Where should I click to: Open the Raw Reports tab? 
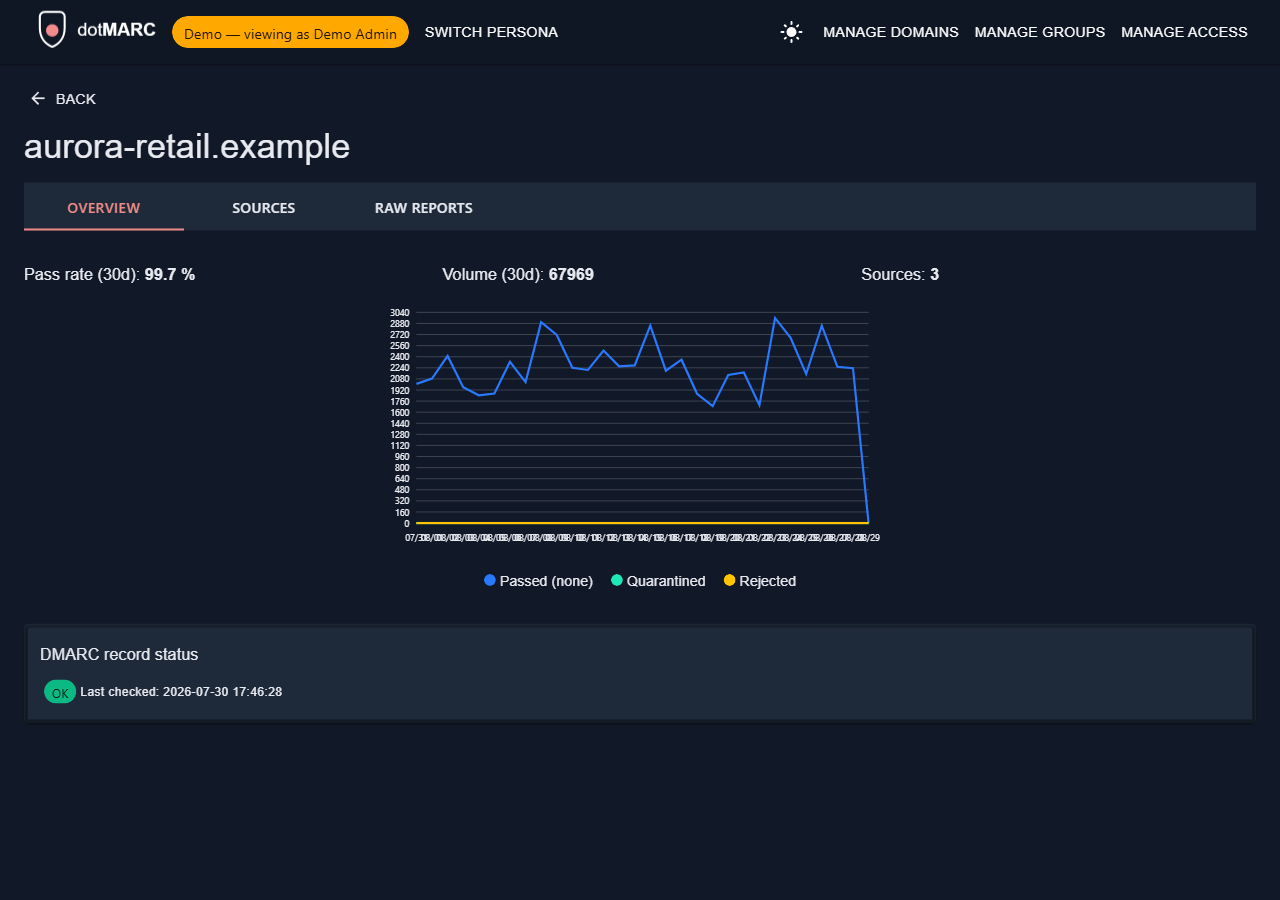coord(424,208)
